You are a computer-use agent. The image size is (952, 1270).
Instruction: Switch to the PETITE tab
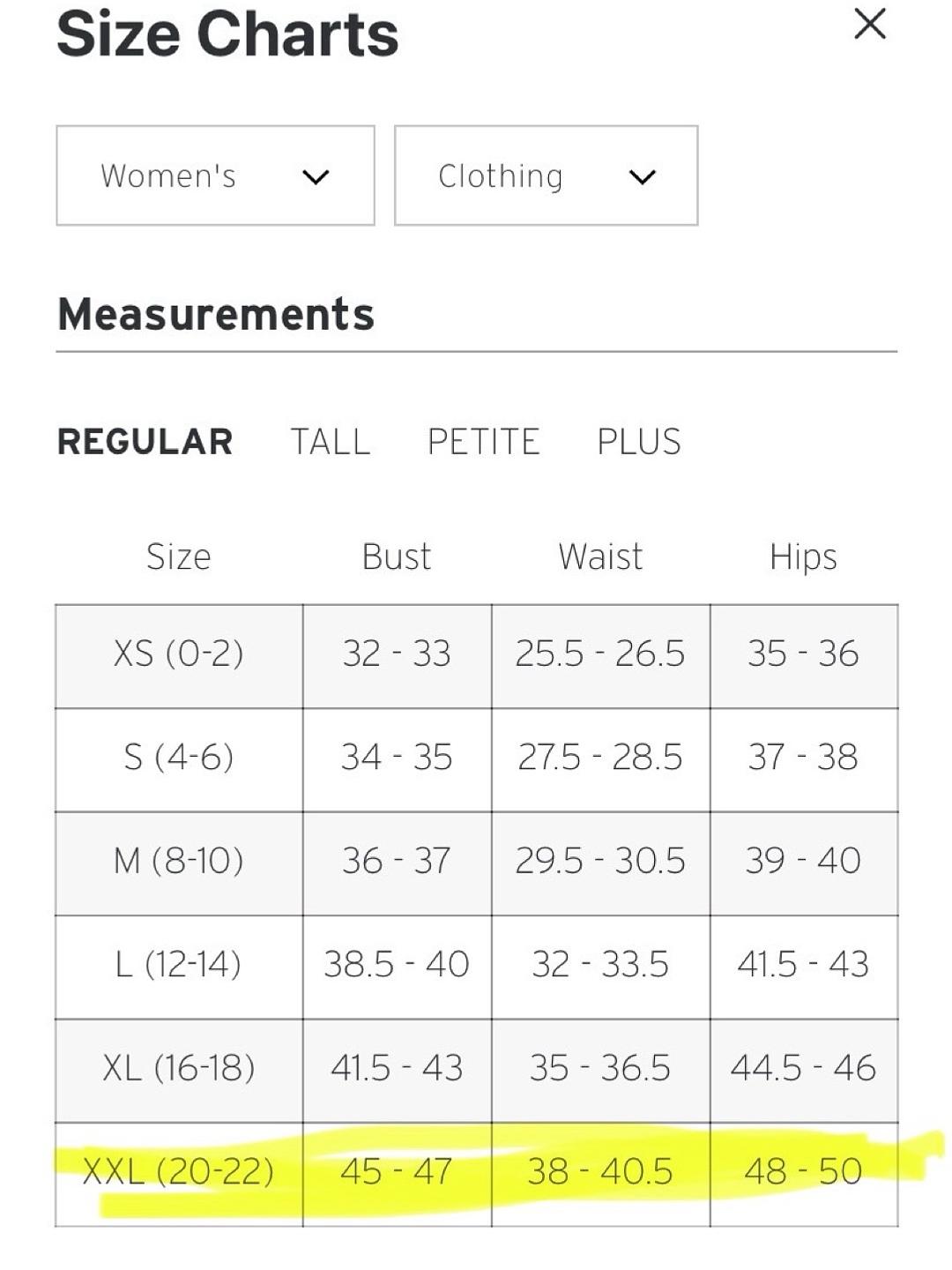point(483,442)
